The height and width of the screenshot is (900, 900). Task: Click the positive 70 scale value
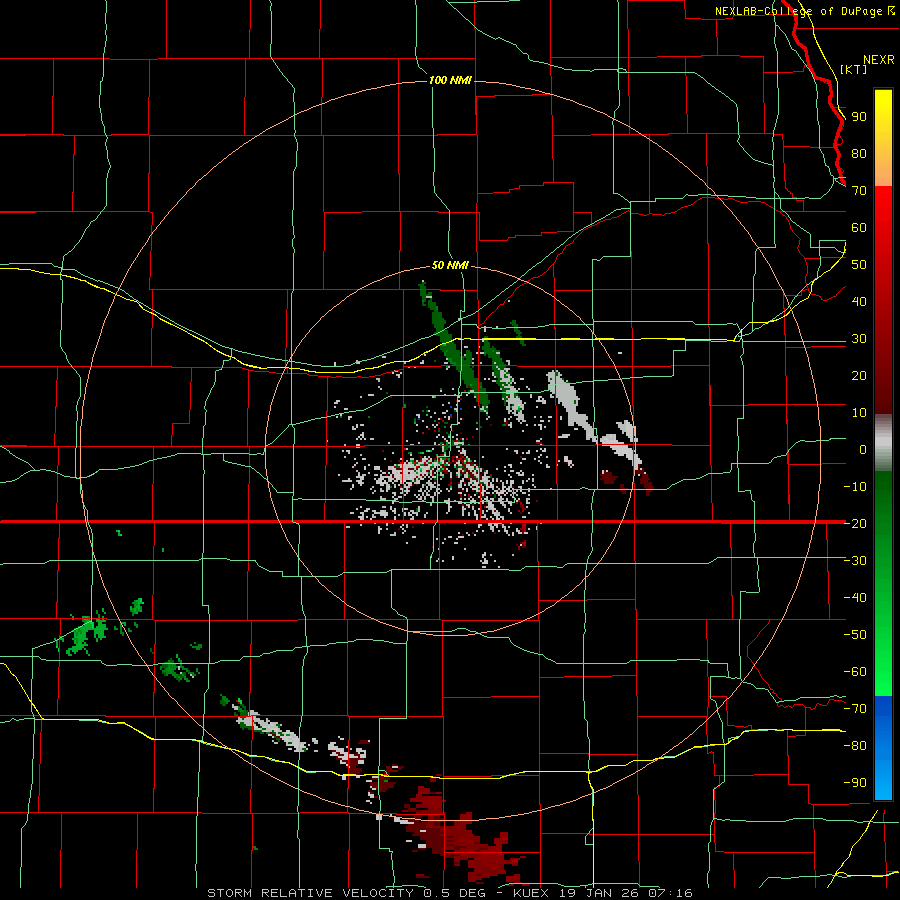point(859,191)
